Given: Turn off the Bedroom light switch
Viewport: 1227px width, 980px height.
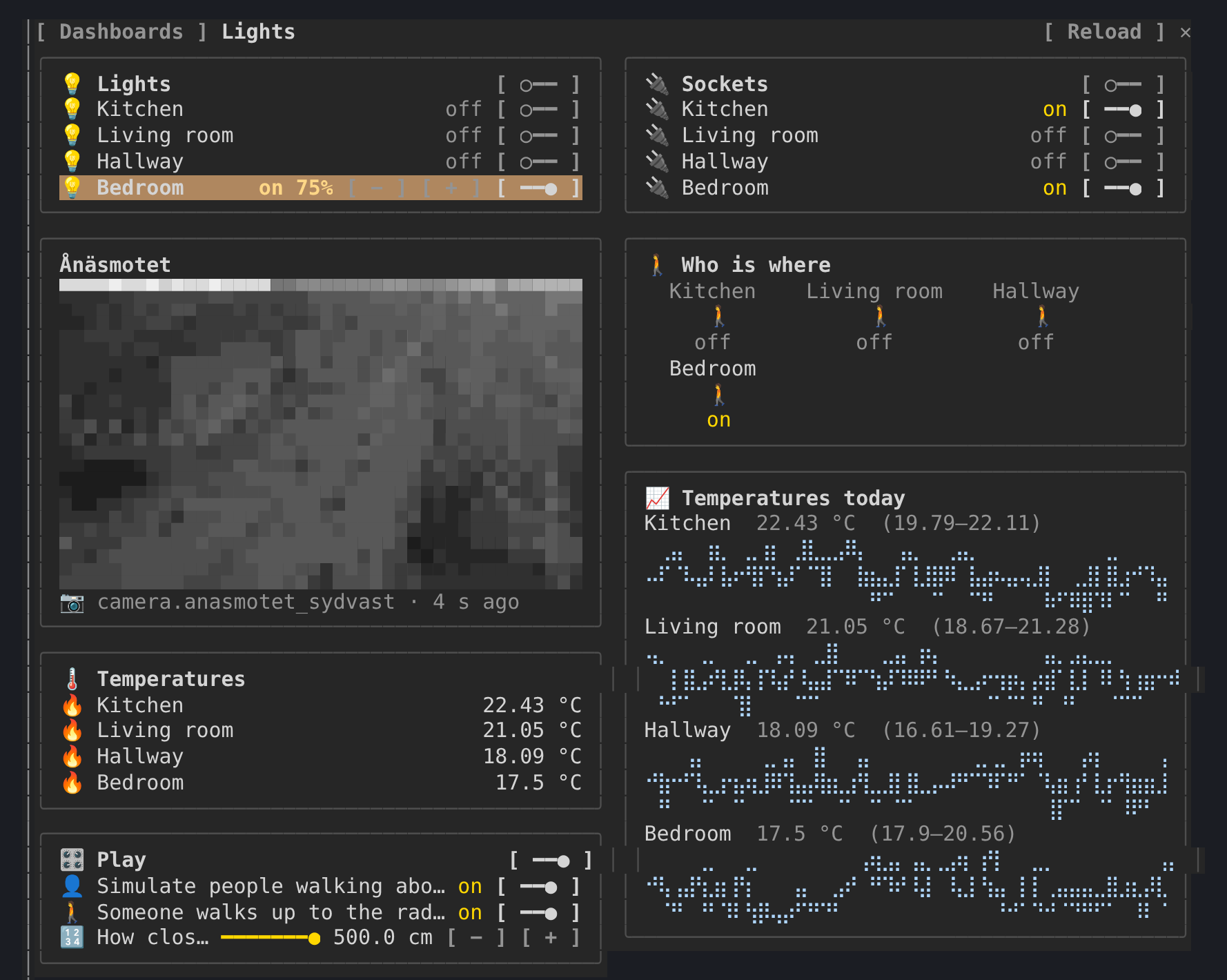Looking at the screenshot, I should [x=538, y=188].
